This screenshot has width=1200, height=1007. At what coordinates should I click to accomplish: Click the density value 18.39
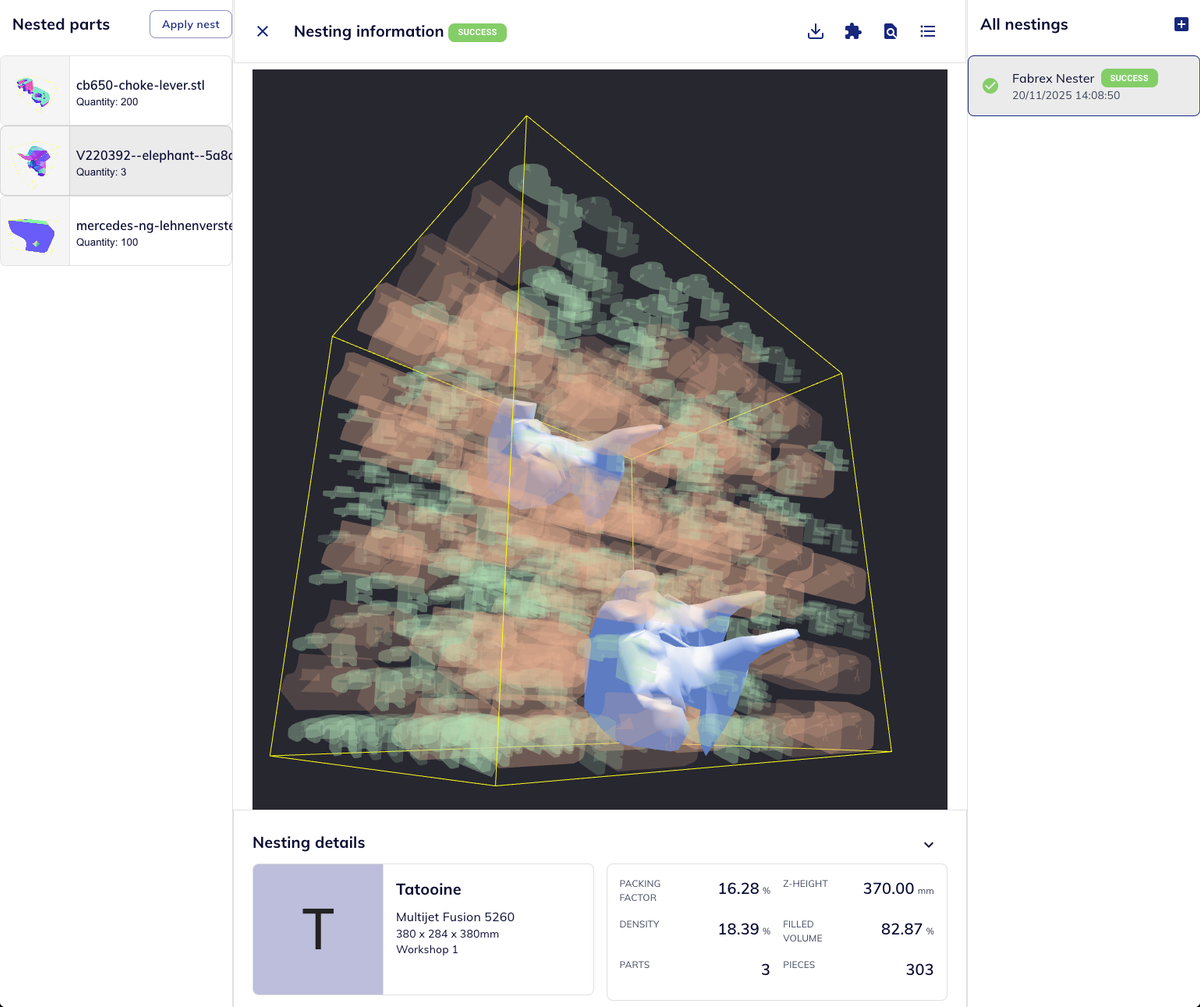click(738, 929)
